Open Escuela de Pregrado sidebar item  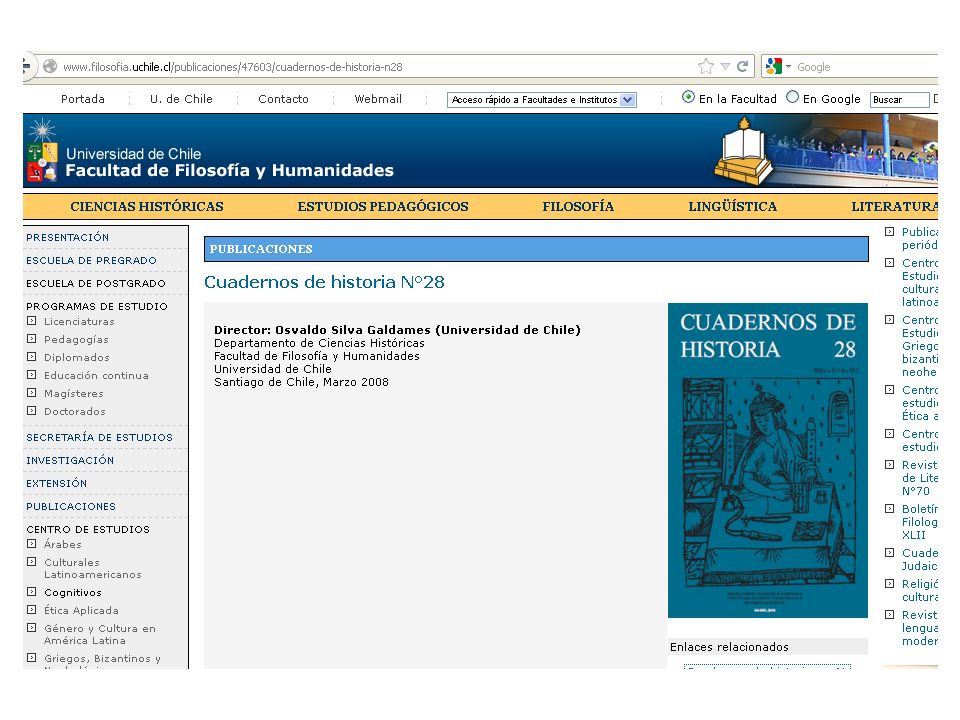91,260
